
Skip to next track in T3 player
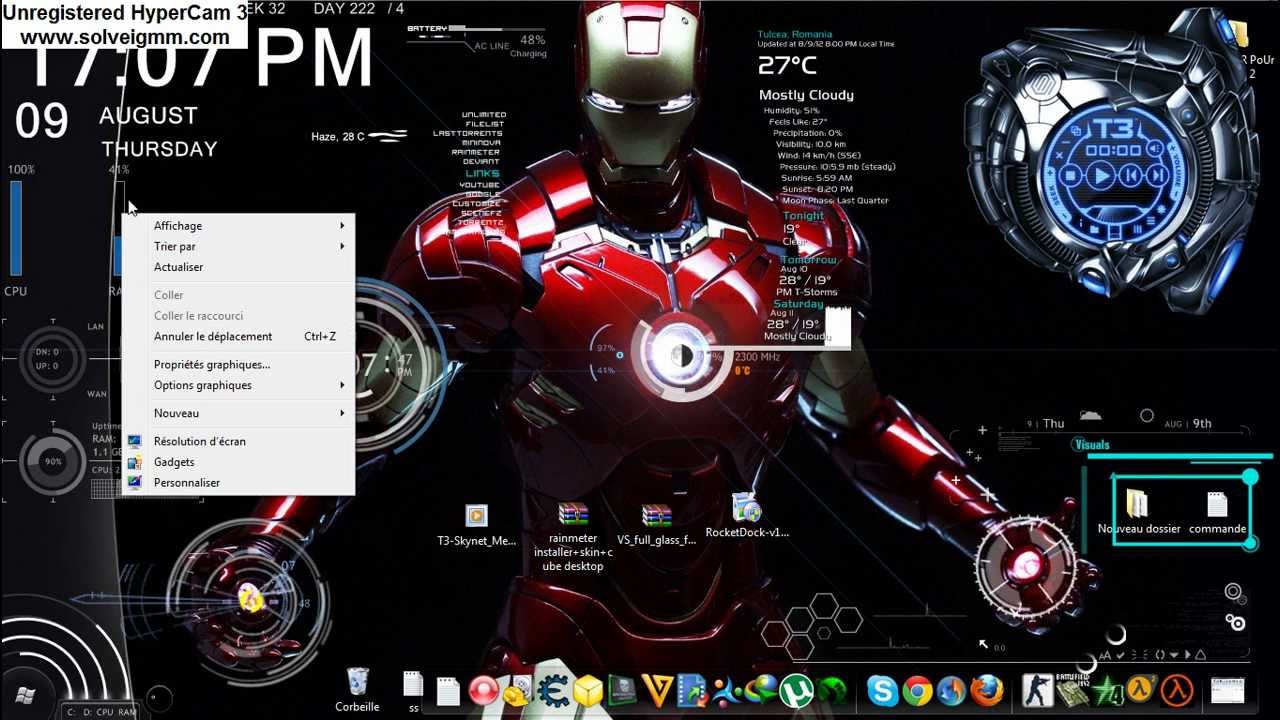tap(1157, 176)
